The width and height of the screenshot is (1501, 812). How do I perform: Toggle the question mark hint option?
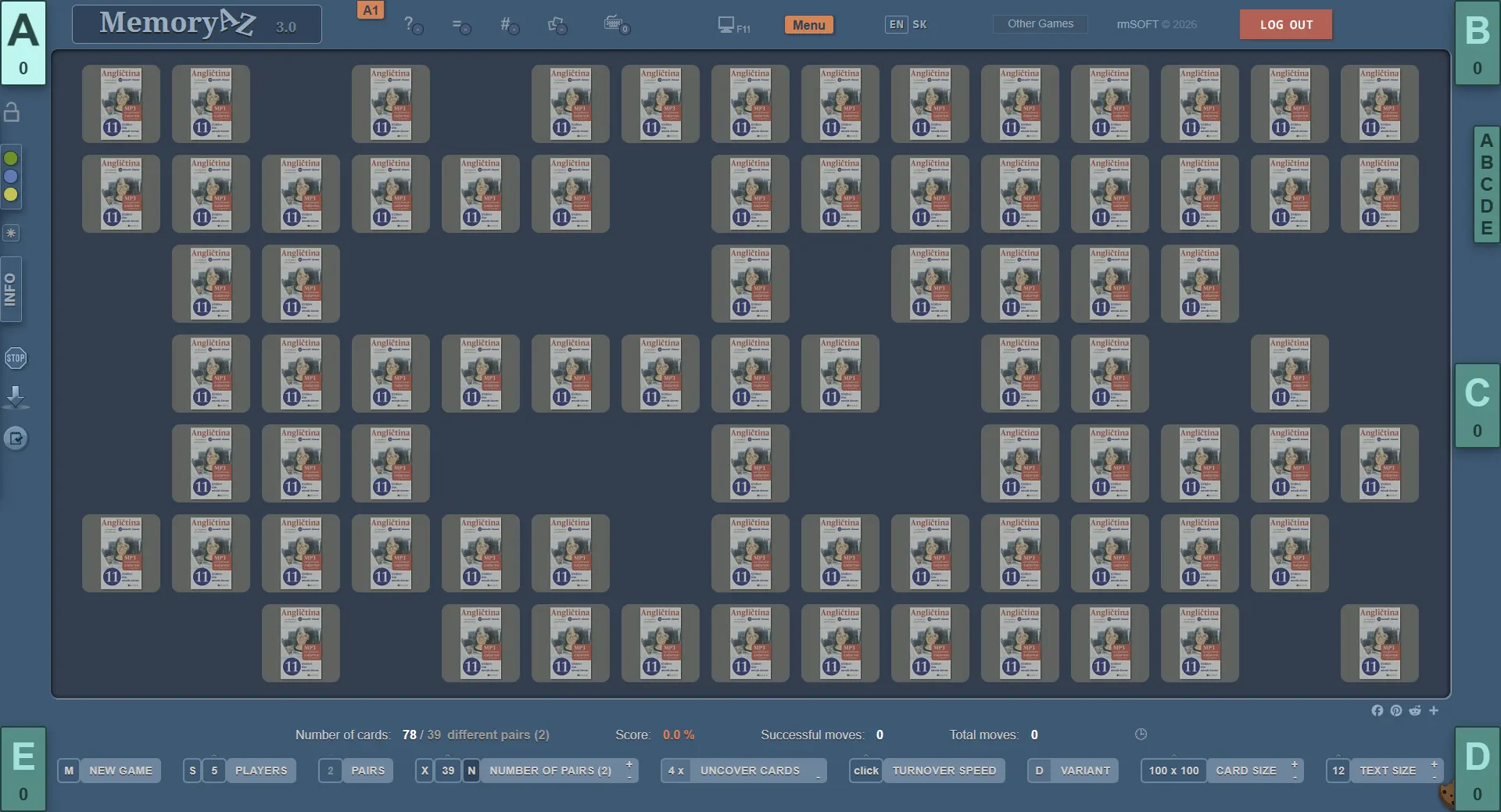[413, 25]
